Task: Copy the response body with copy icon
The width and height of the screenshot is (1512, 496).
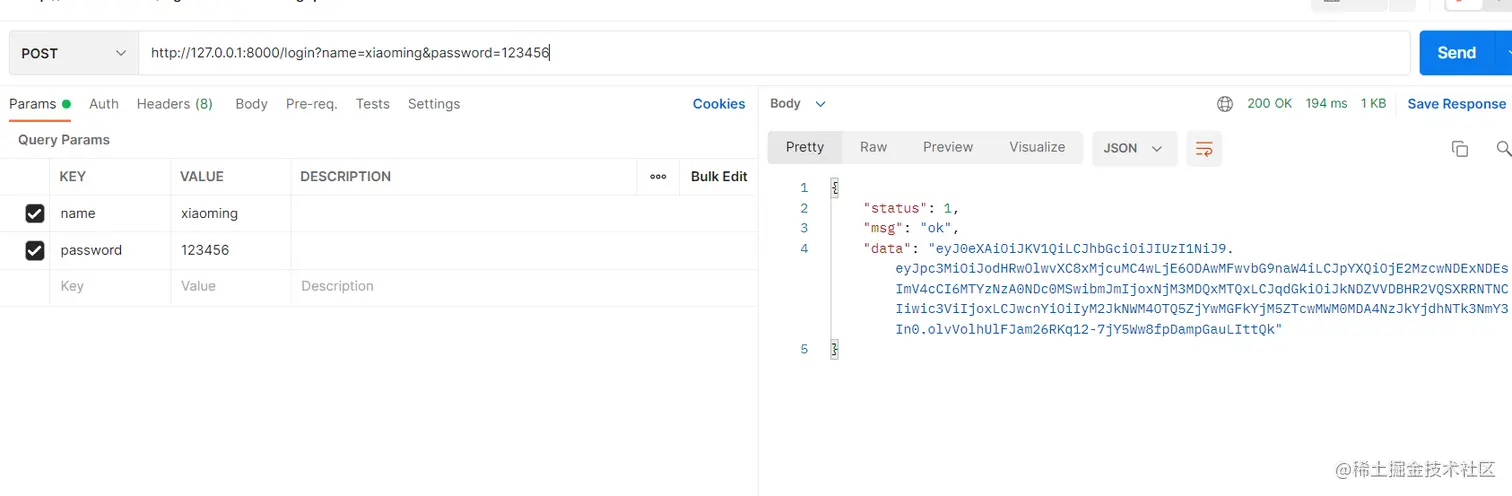Action: (1459, 148)
